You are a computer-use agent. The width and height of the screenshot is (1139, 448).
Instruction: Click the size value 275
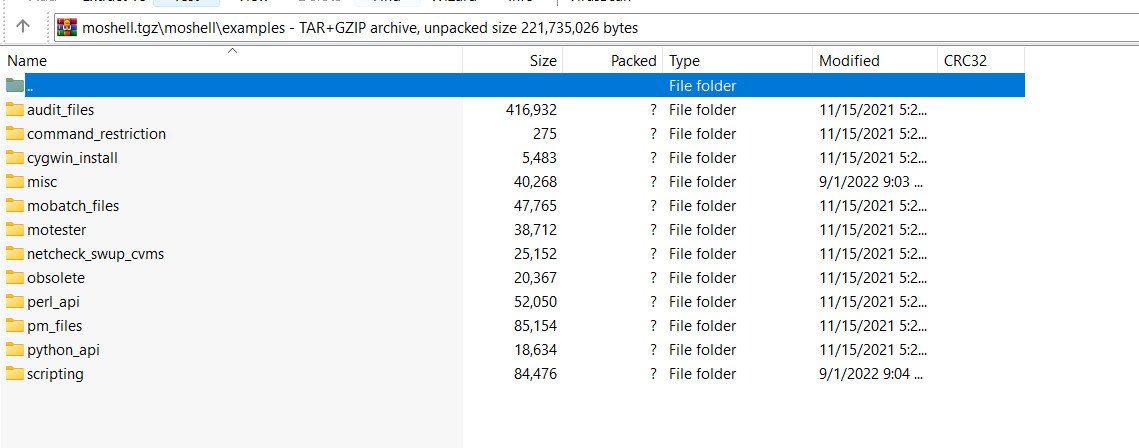[x=544, y=134]
